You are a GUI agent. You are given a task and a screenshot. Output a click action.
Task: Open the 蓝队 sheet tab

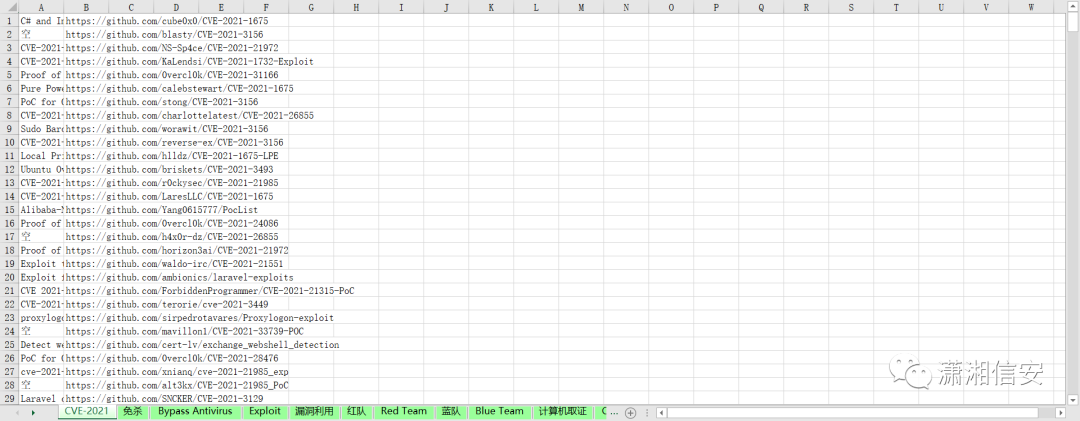tap(451, 411)
